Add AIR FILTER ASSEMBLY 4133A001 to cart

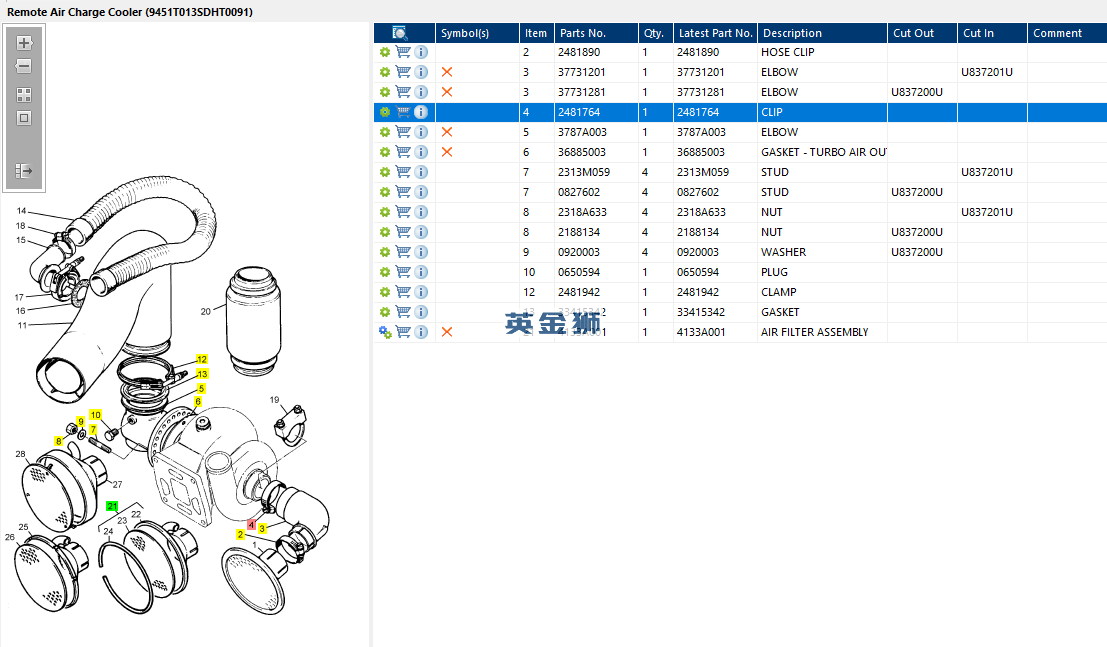(x=403, y=332)
